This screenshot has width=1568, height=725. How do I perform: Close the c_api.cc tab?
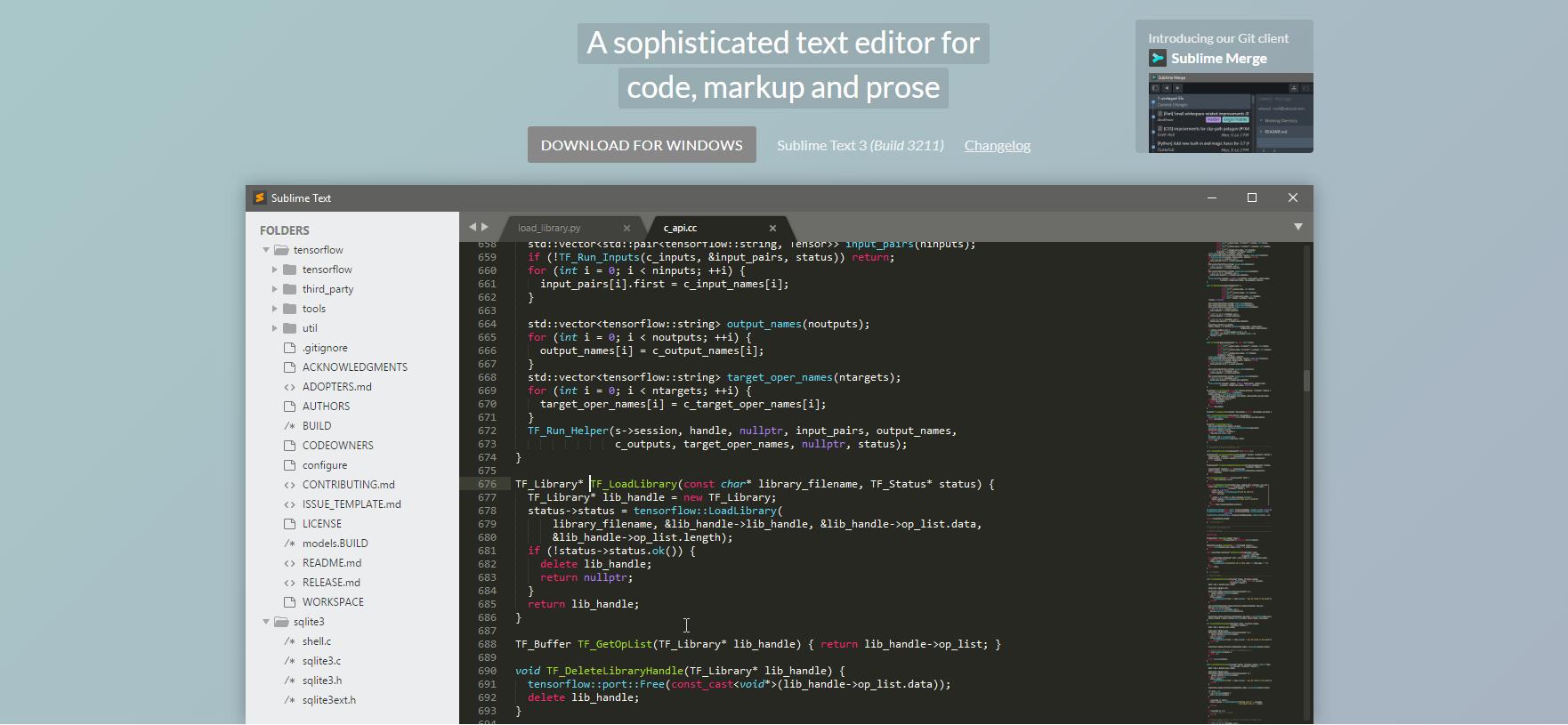[772, 228]
